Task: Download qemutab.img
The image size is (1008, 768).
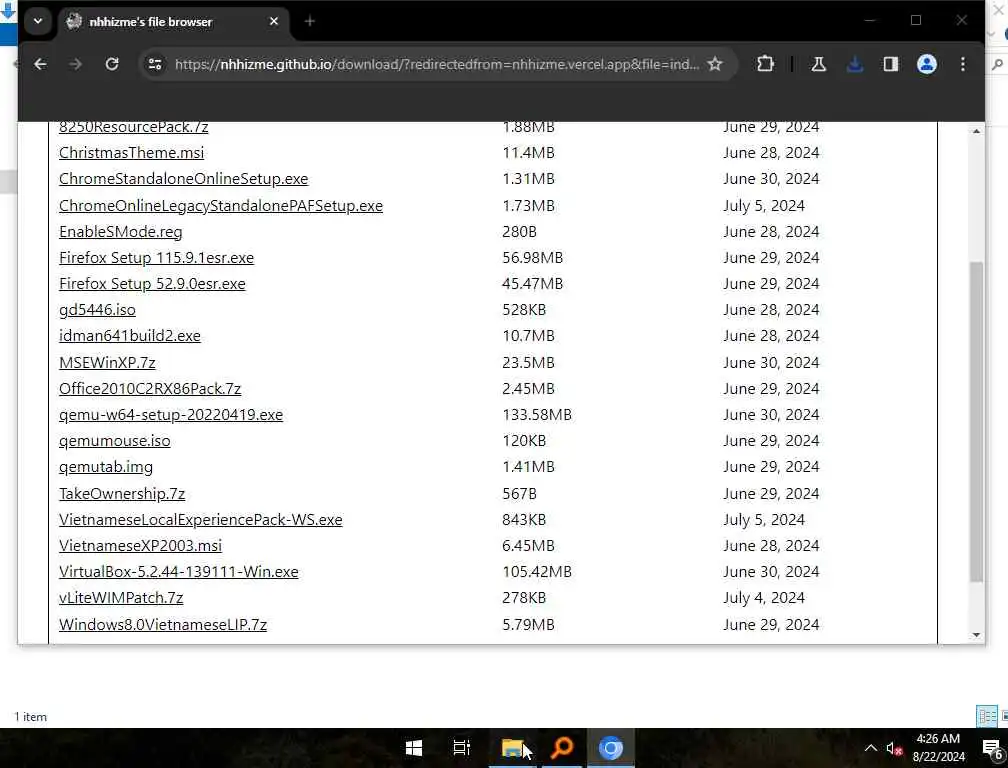Action: point(105,467)
